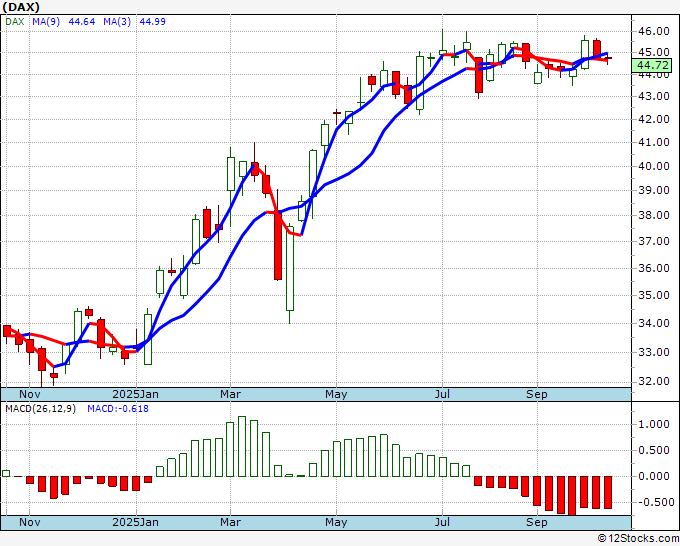Click Mar on the price chart time axis

pyautogui.click(x=230, y=394)
